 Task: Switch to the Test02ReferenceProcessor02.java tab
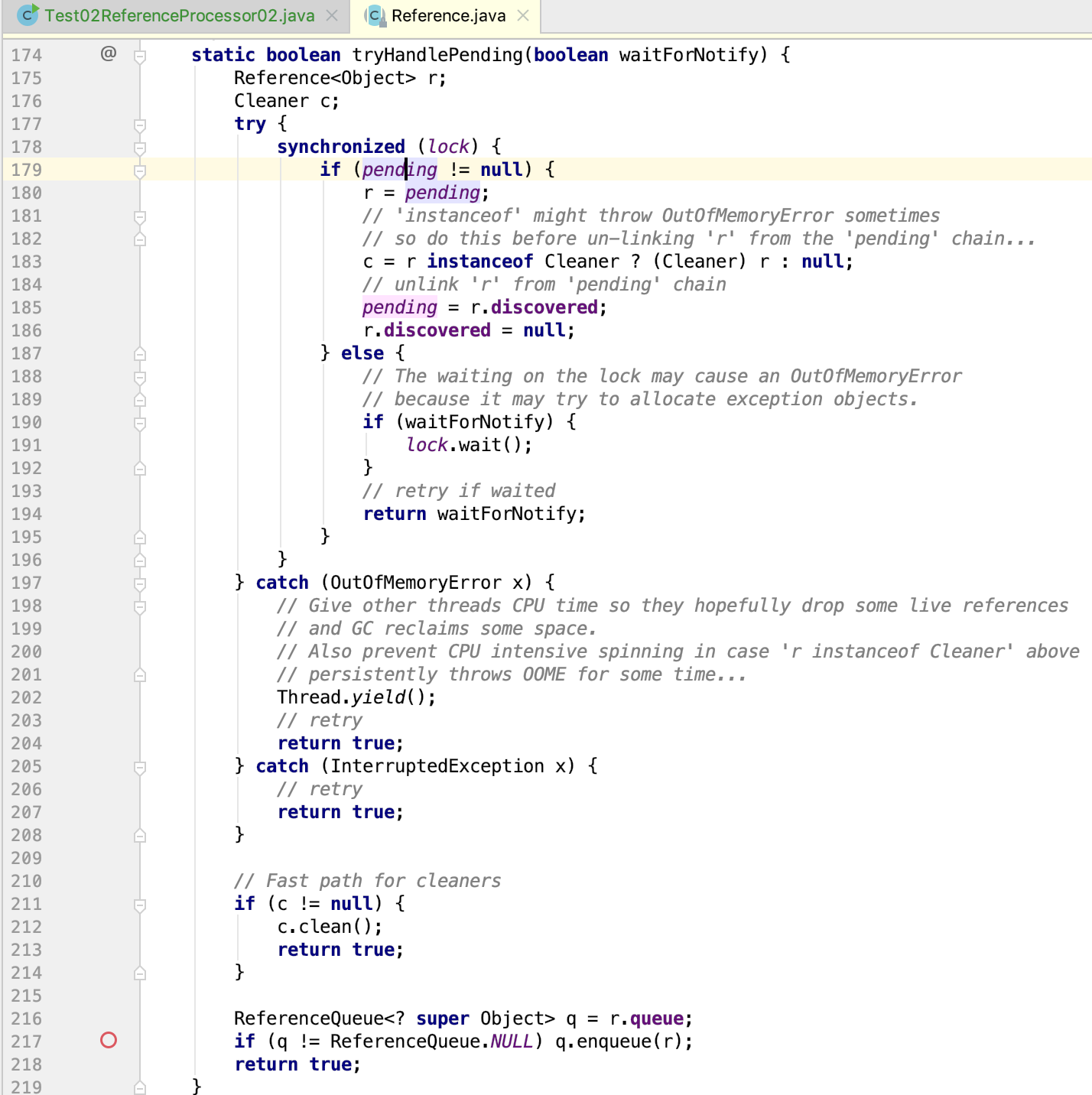[x=176, y=15]
